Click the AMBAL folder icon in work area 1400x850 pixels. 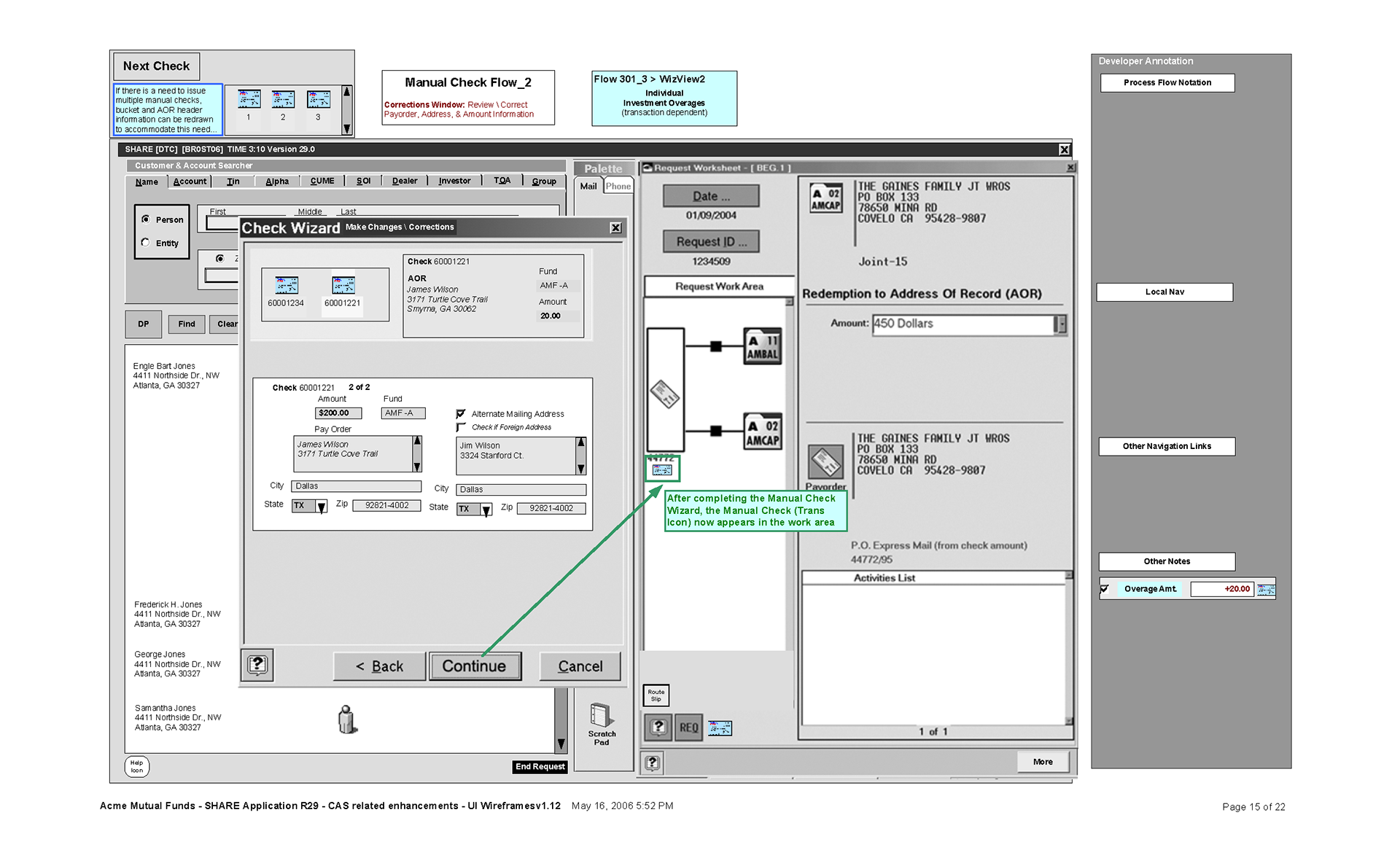(762, 346)
